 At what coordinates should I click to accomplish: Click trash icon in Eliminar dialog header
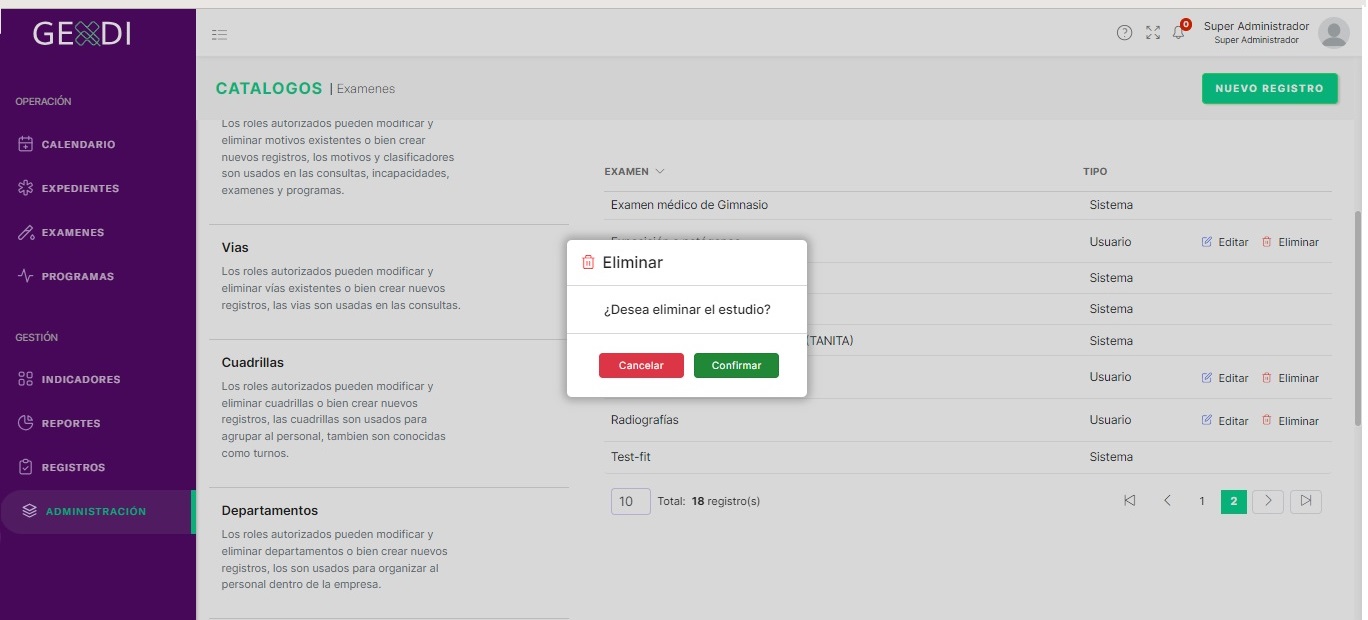click(x=588, y=262)
